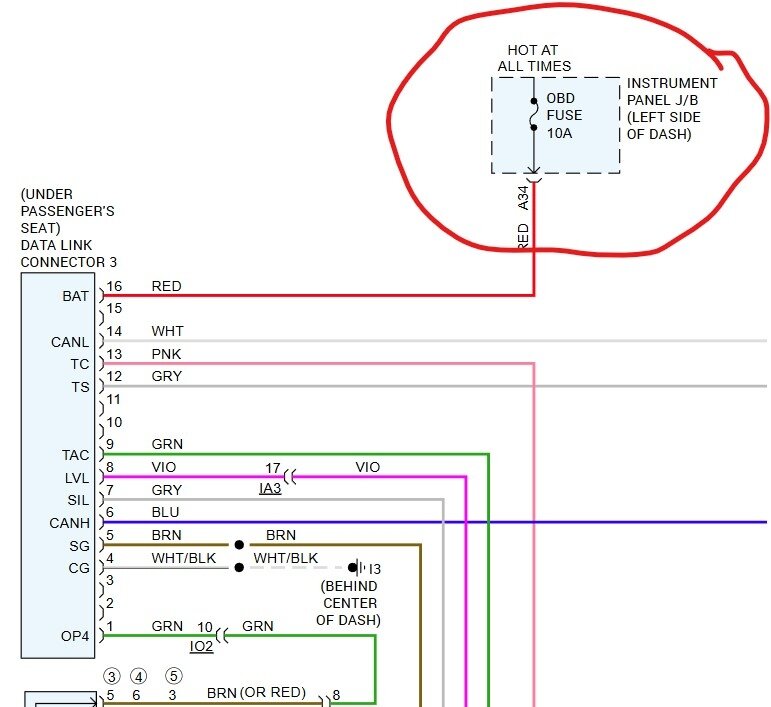The image size is (771, 707).
Task: Click the BLU wire label at pin 6
Action: point(165,512)
